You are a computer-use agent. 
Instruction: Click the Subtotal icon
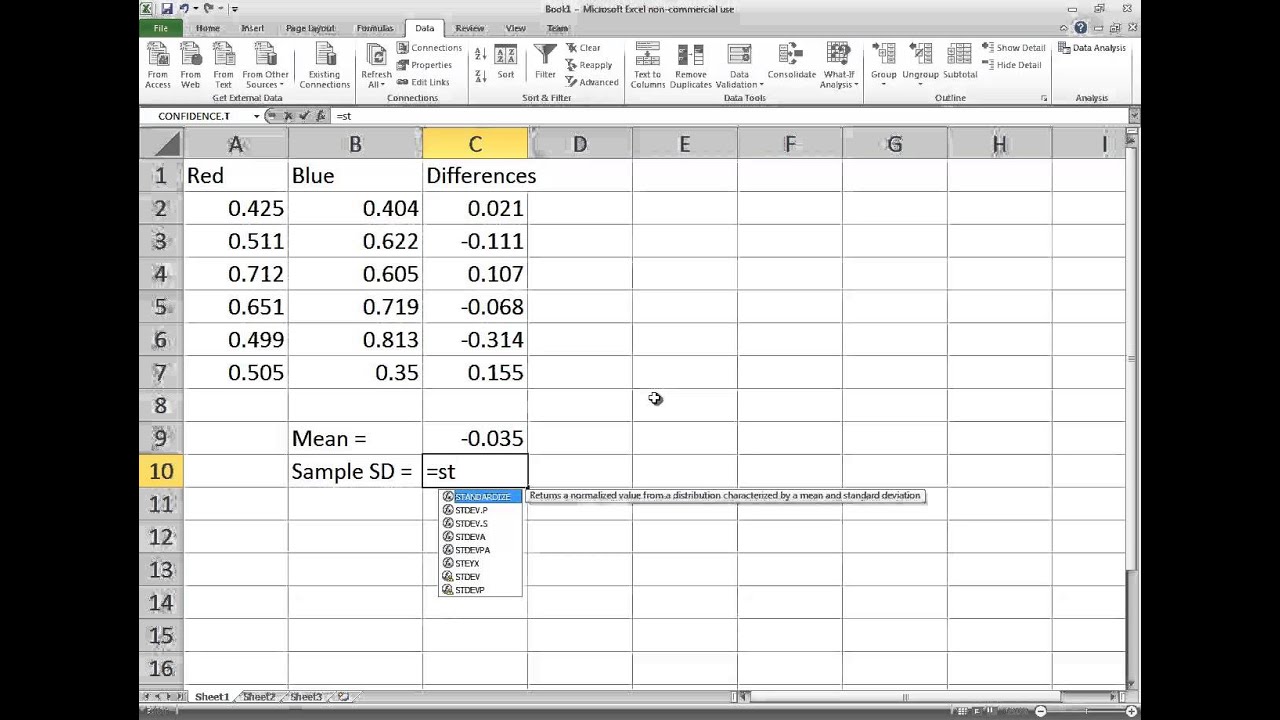tap(960, 62)
